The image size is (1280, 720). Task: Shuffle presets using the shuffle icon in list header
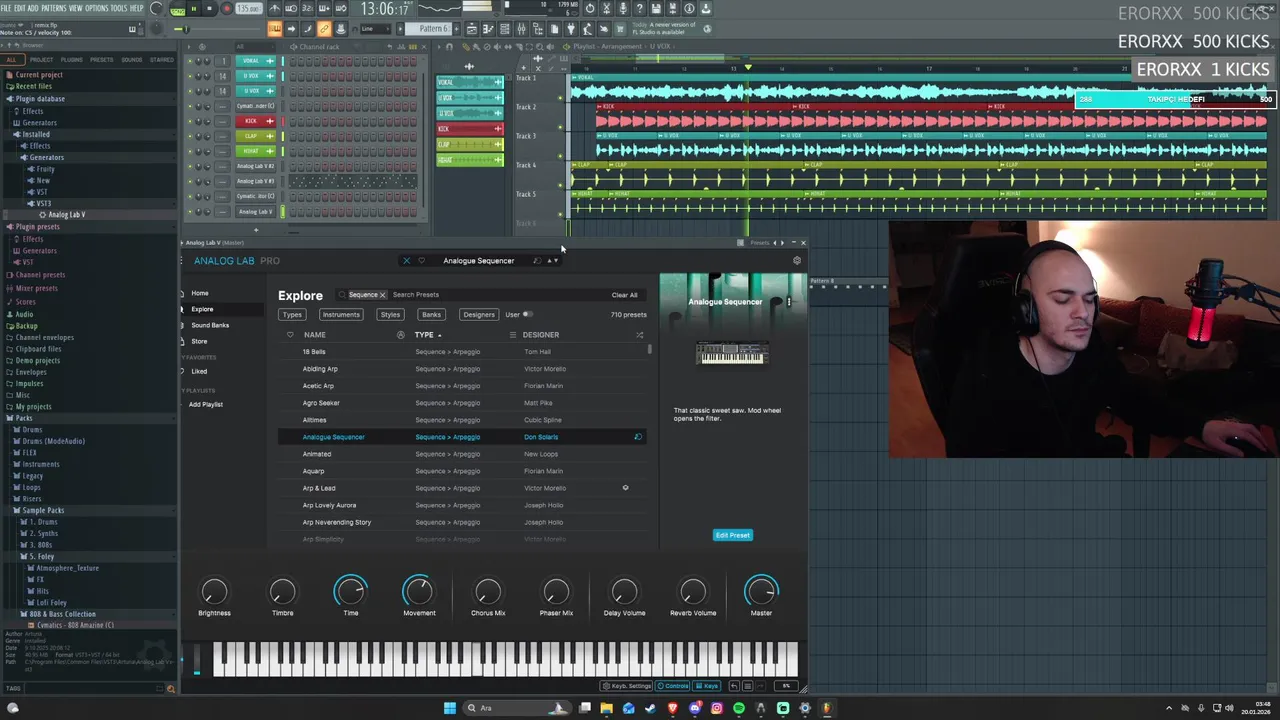click(639, 335)
